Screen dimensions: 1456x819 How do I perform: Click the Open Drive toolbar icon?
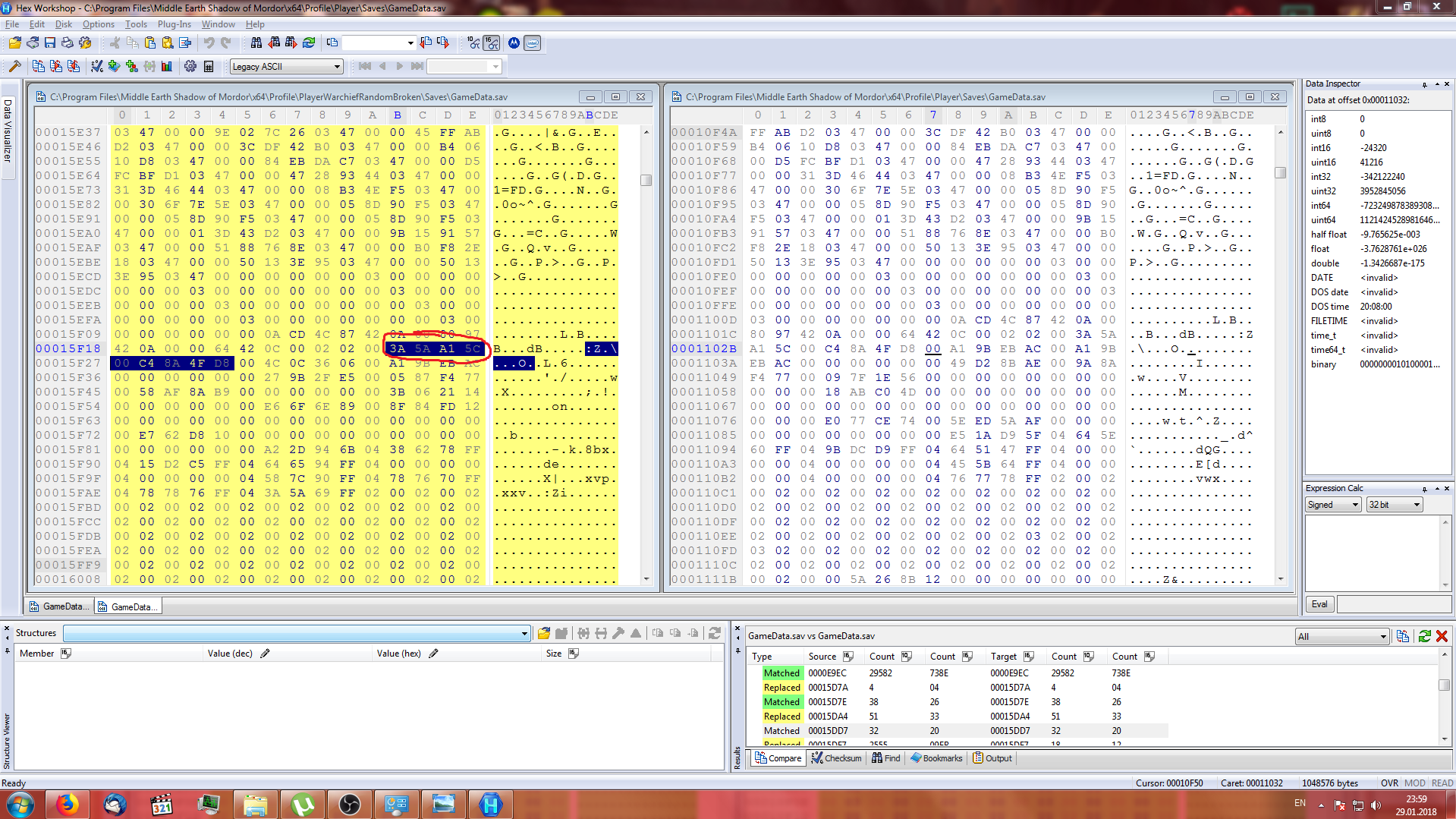point(33,43)
